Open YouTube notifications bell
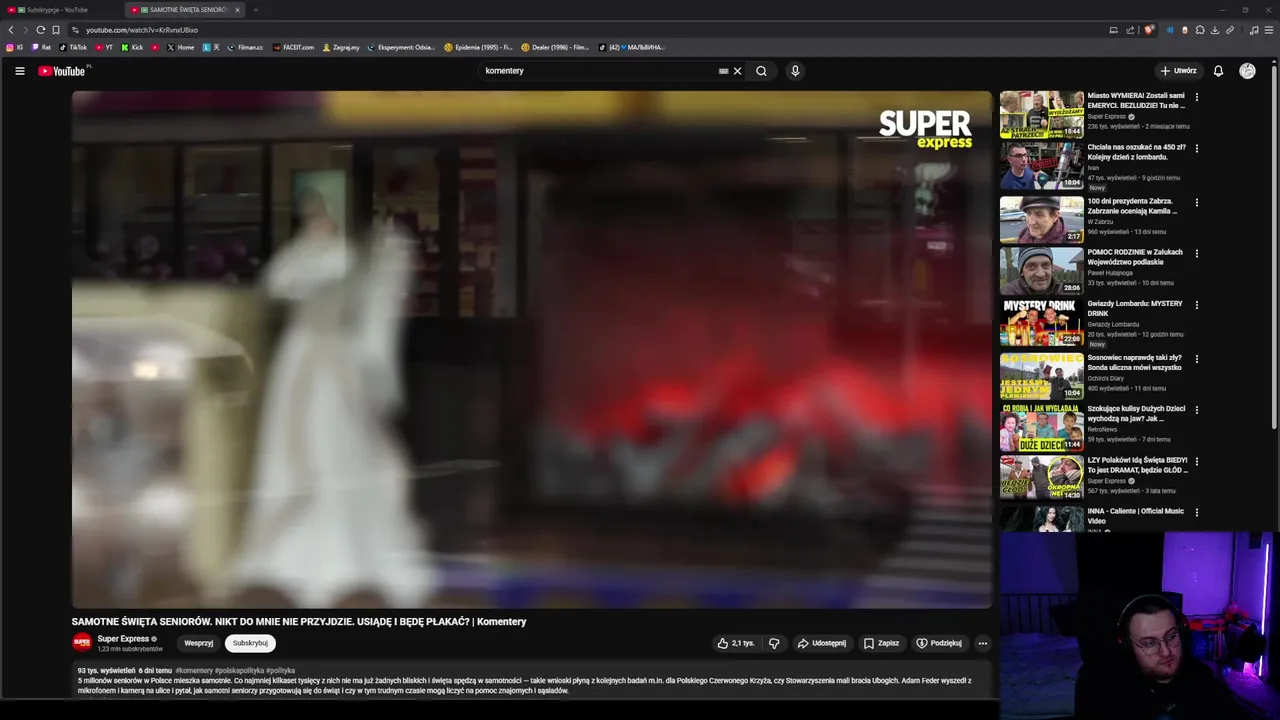Viewport: 1280px width, 720px height. [1218, 71]
